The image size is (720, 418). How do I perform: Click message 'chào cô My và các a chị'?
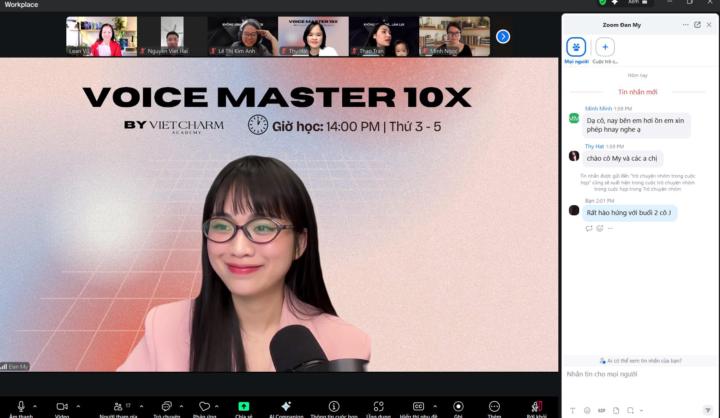tap(622, 158)
